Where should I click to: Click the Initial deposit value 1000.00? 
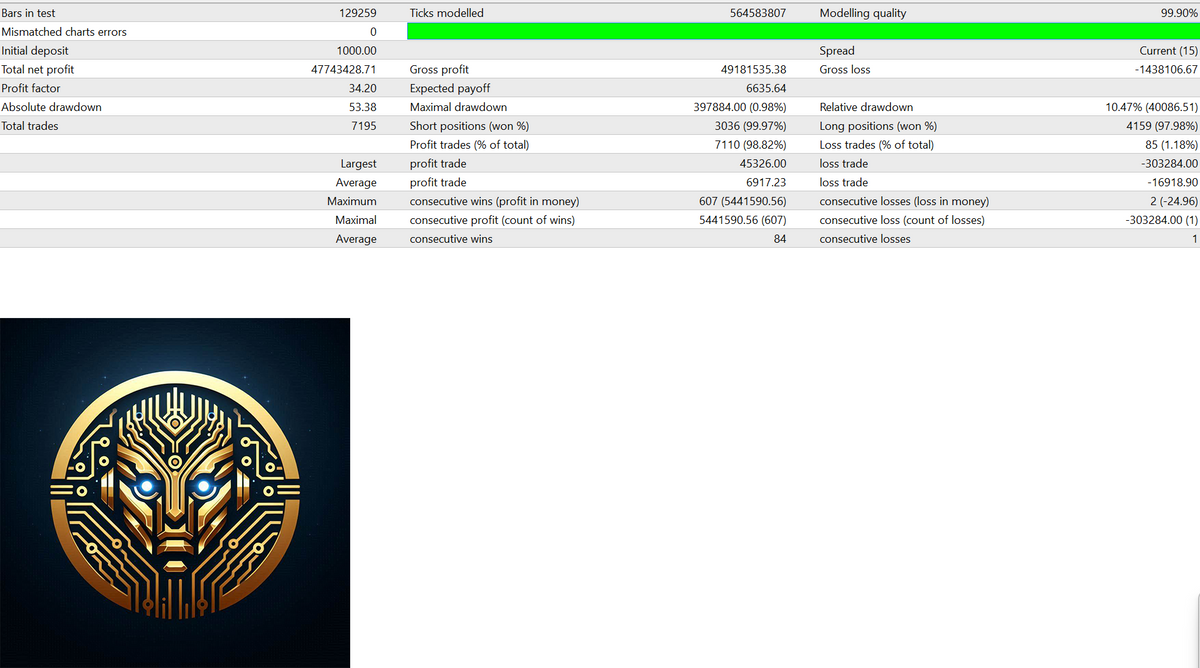(356, 51)
